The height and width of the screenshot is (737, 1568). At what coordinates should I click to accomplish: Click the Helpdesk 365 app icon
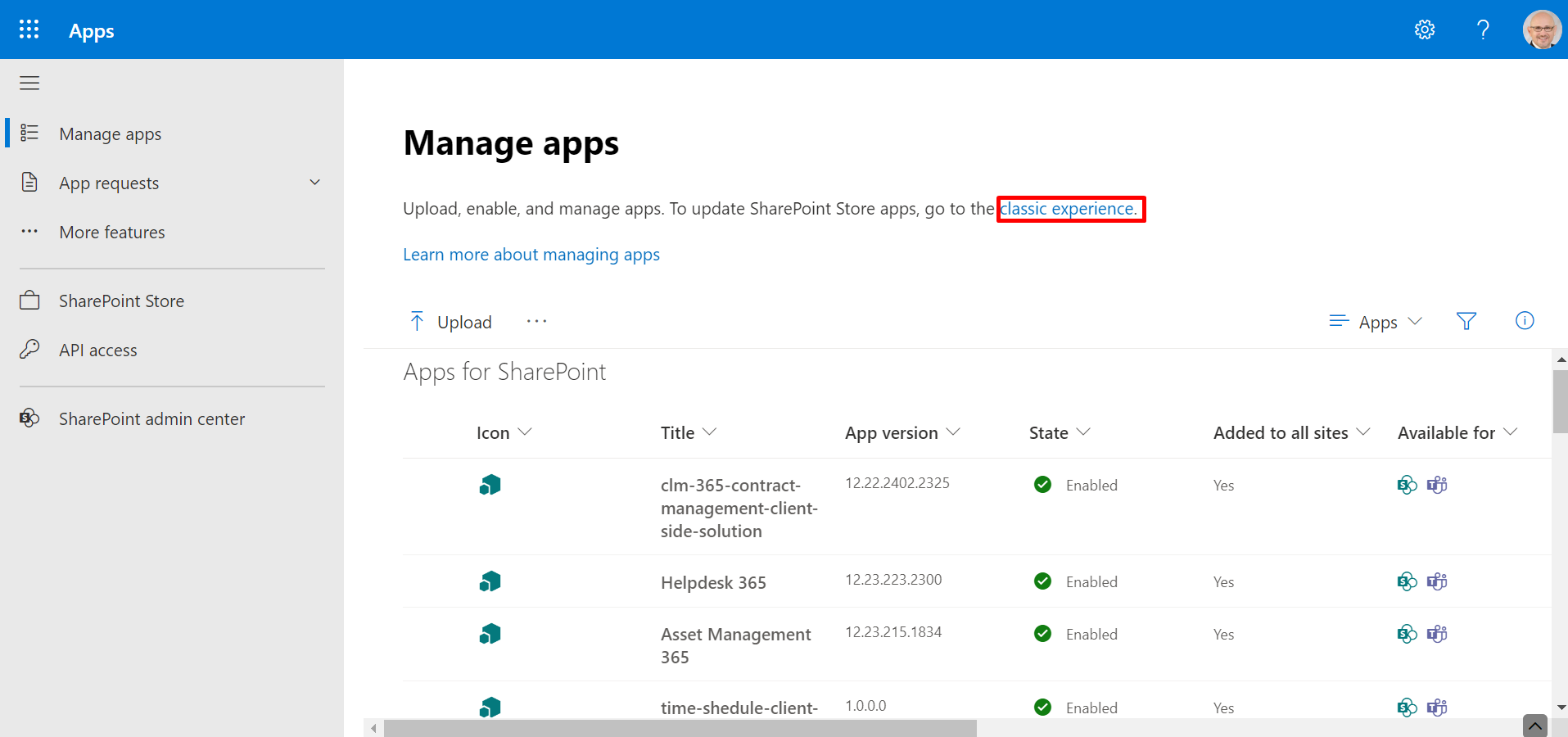coord(490,581)
